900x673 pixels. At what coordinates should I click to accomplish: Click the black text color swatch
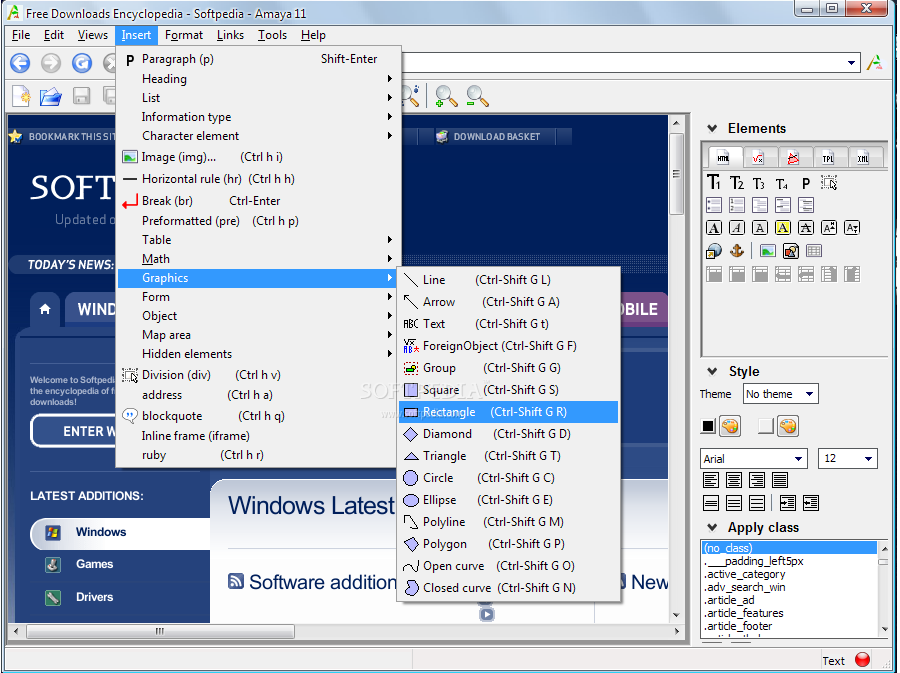(708, 426)
